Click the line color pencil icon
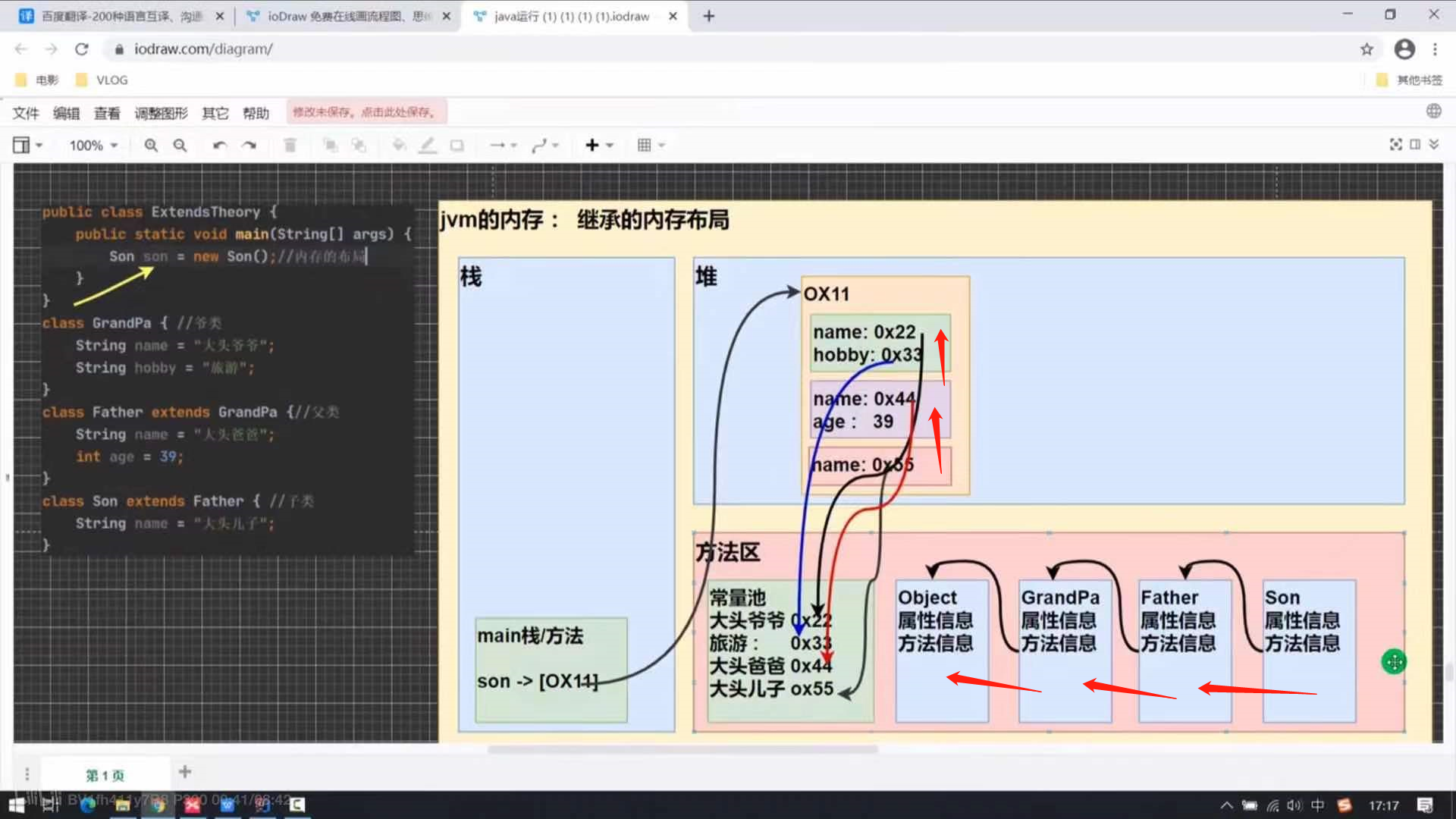 [428, 145]
